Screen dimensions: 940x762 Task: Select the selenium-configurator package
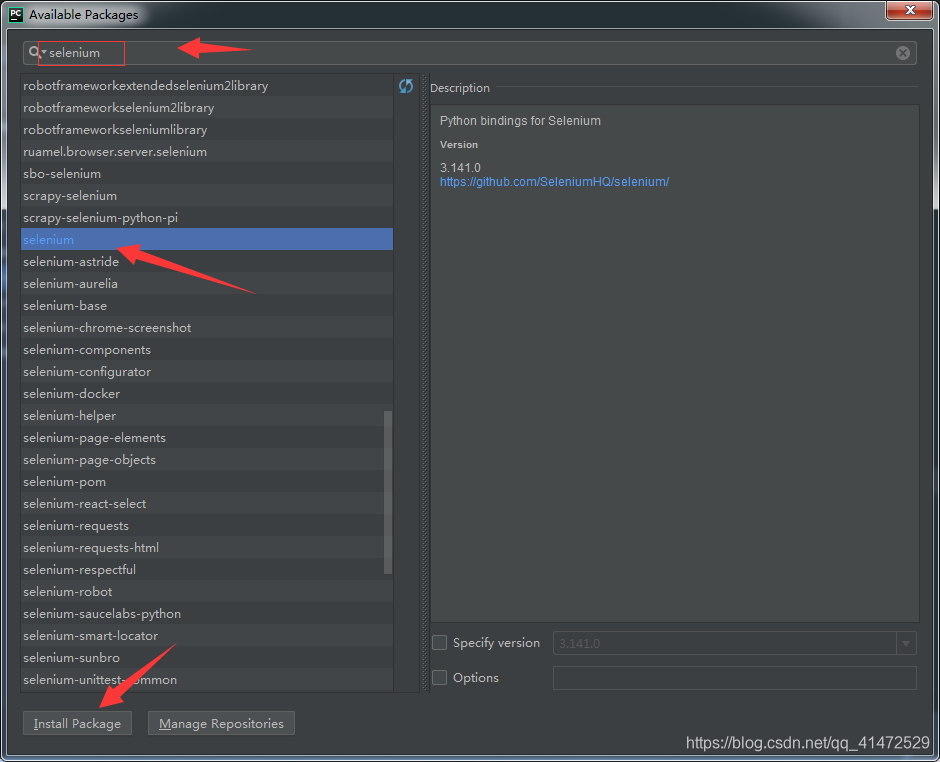point(207,372)
